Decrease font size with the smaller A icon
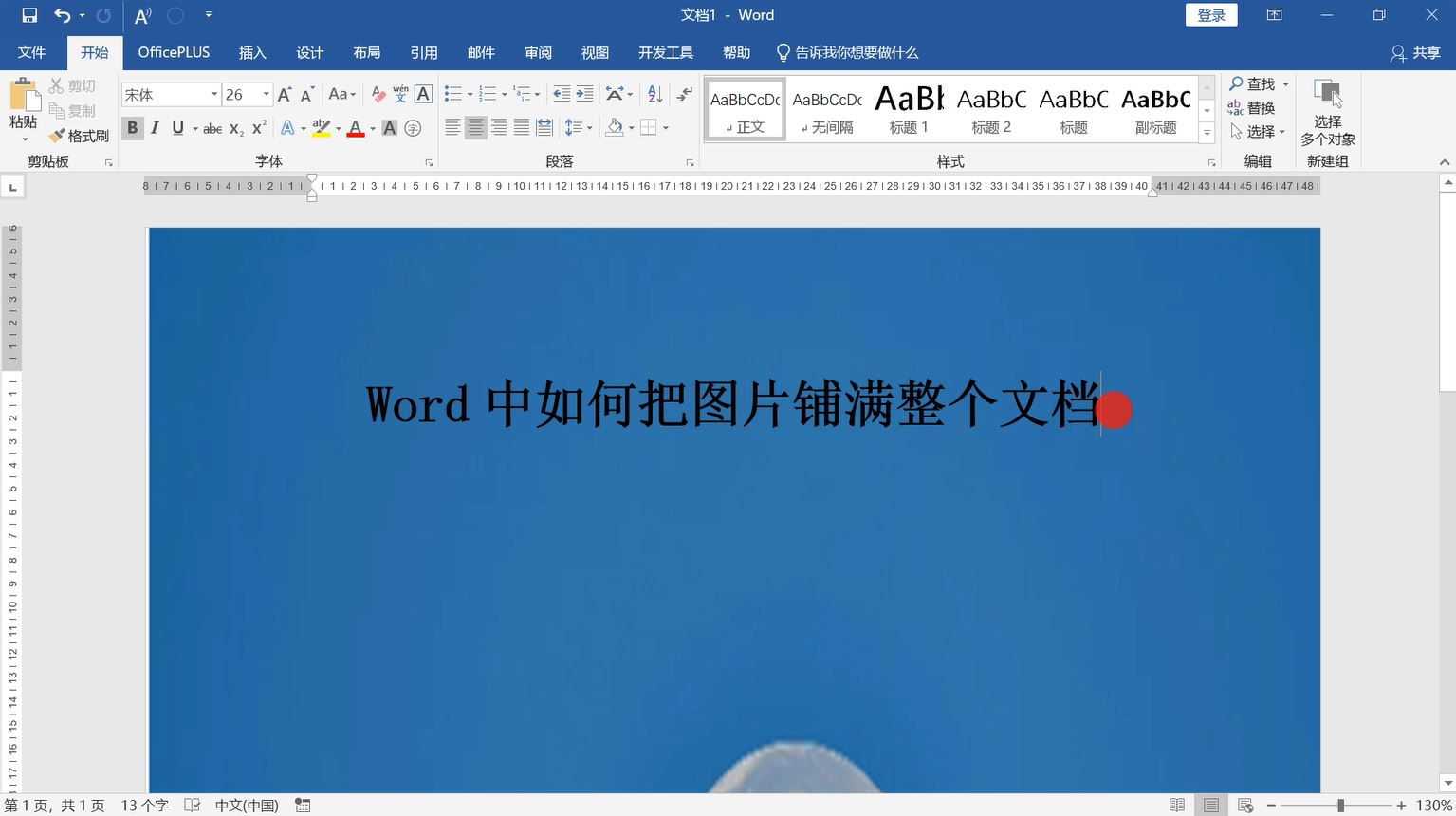1456x816 pixels. 307,95
